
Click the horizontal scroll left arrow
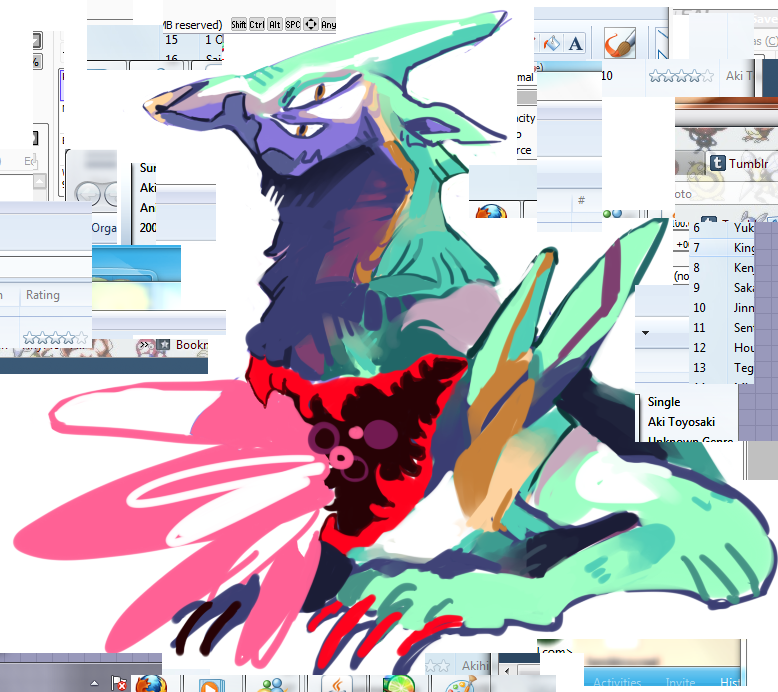507,671
